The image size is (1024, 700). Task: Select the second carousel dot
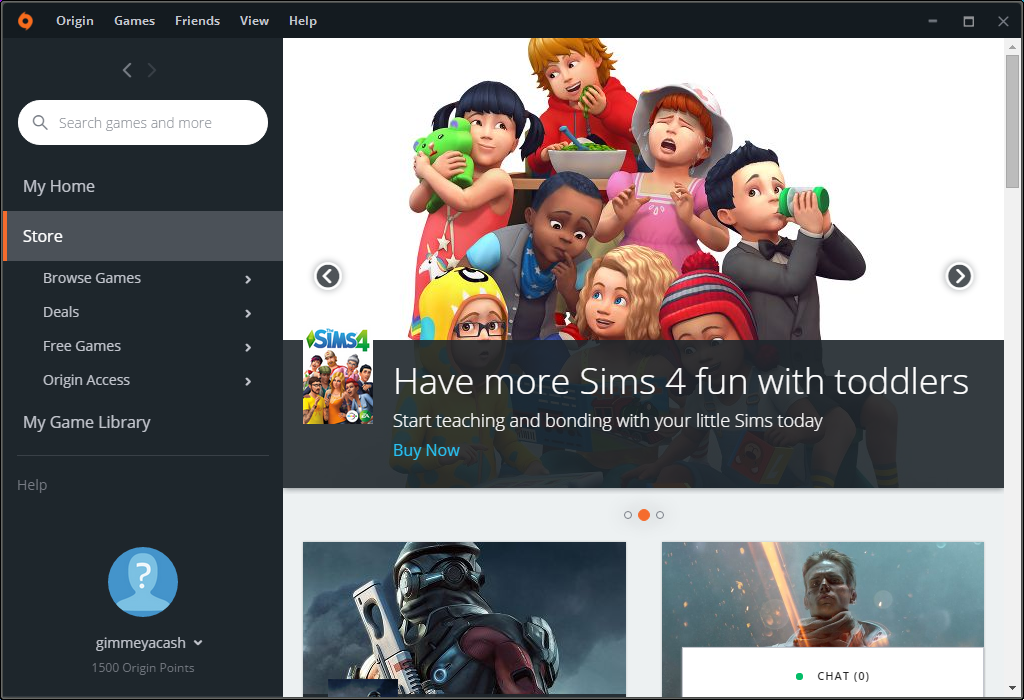click(644, 515)
